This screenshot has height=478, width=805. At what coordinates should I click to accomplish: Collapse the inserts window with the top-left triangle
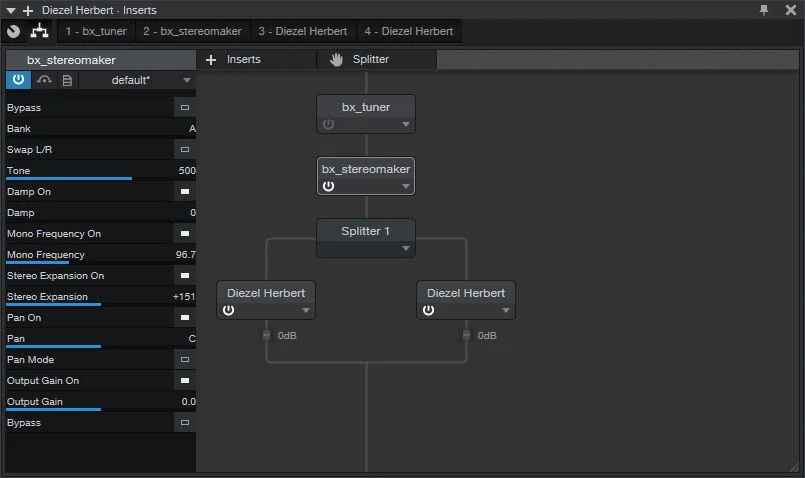(11, 10)
